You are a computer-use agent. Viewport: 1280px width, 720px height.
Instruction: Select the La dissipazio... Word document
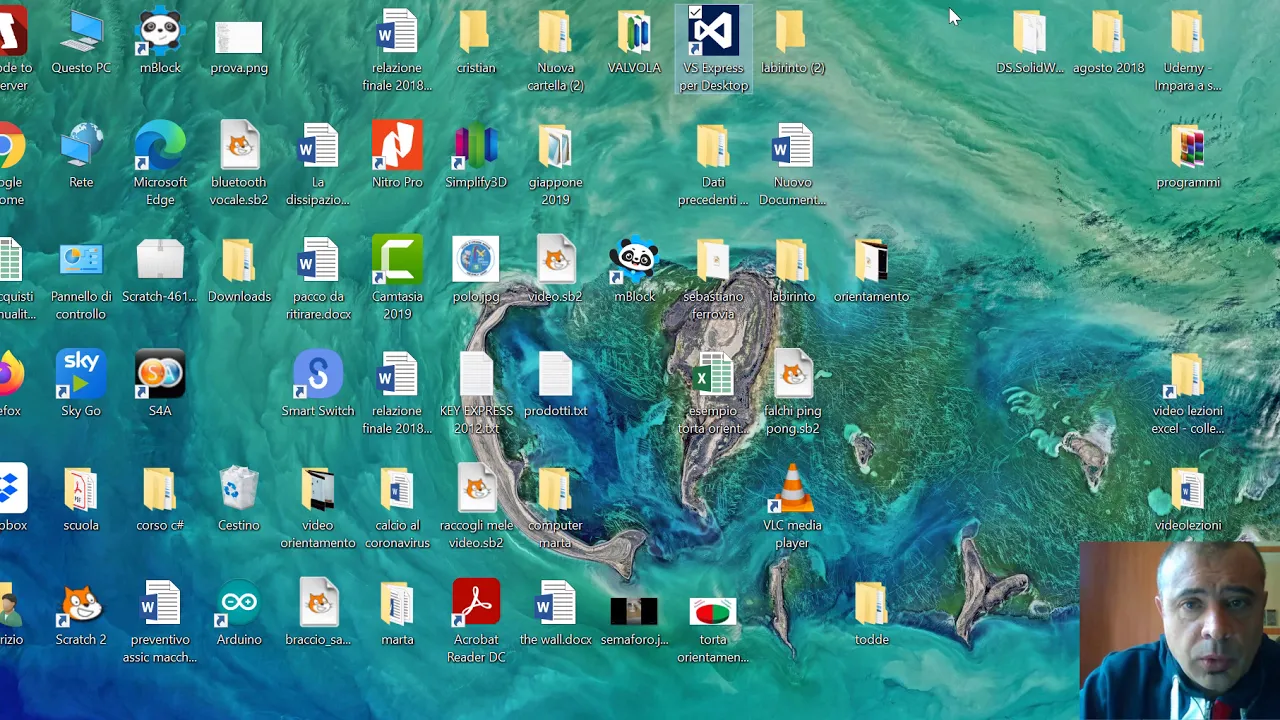coord(318,164)
